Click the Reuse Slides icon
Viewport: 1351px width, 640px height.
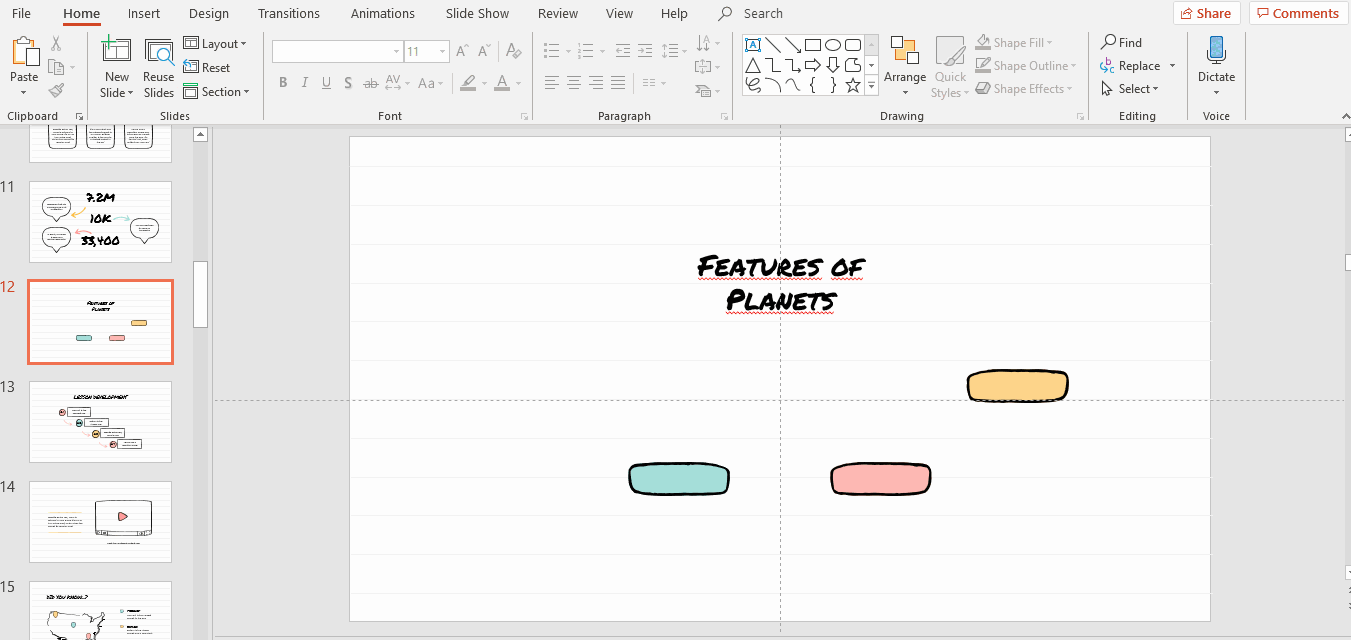click(x=158, y=53)
